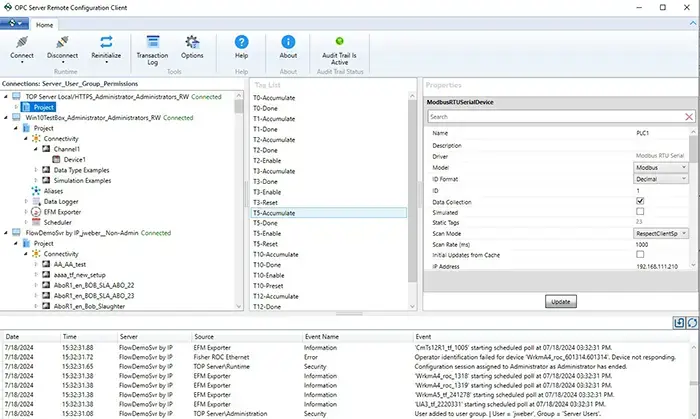Select the Channel1 node
The width and height of the screenshot is (700, 419).
[x=67, y=149]
